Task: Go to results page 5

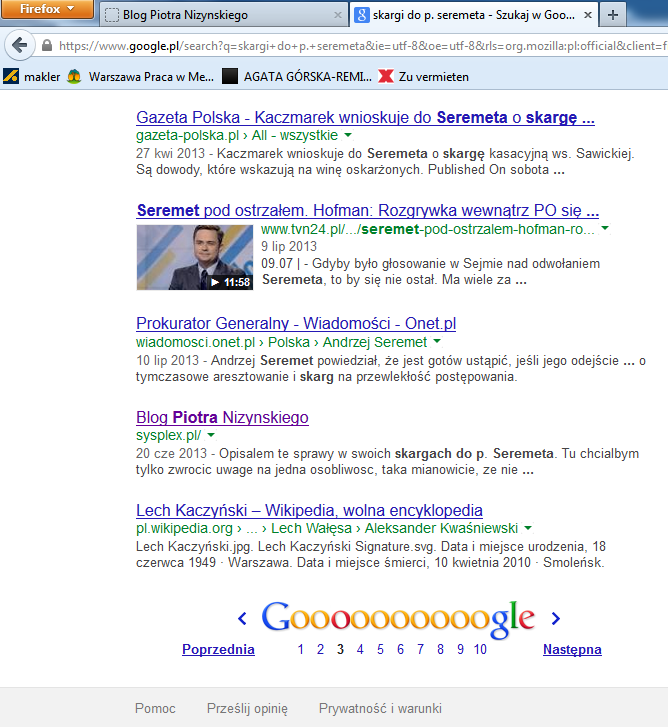Action: pos(380,649)
